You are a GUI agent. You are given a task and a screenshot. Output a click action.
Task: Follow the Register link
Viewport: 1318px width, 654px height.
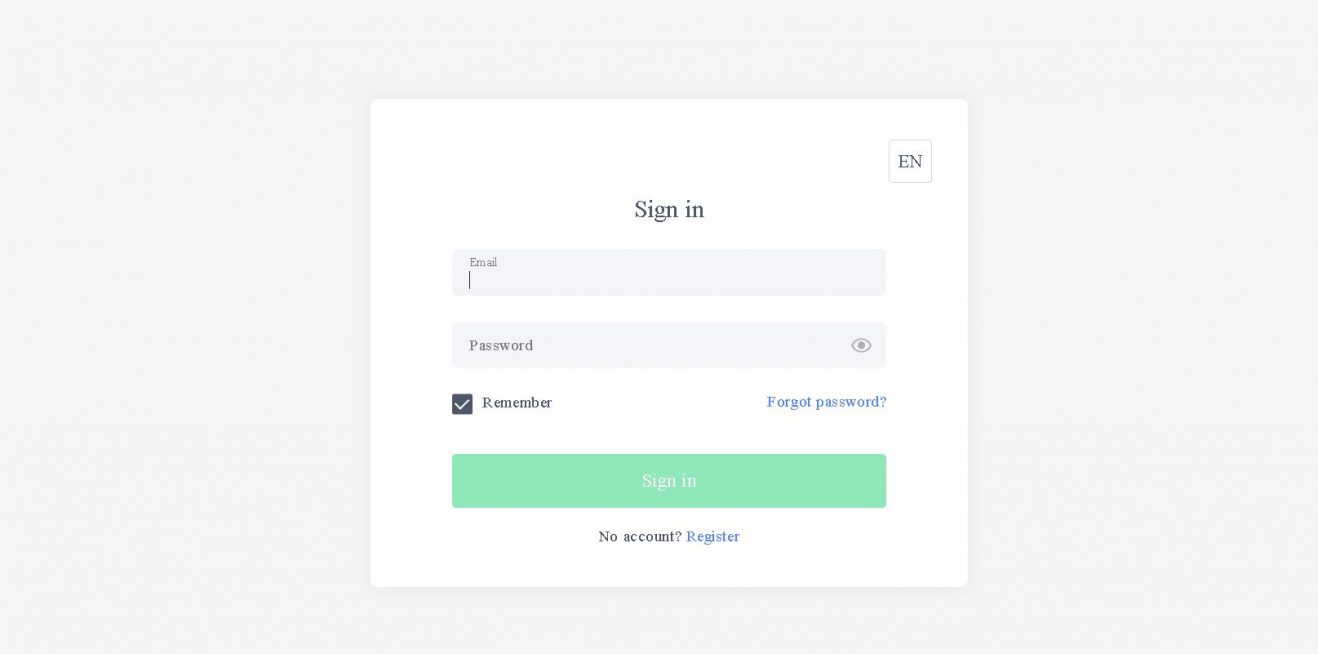pos(713,537)
